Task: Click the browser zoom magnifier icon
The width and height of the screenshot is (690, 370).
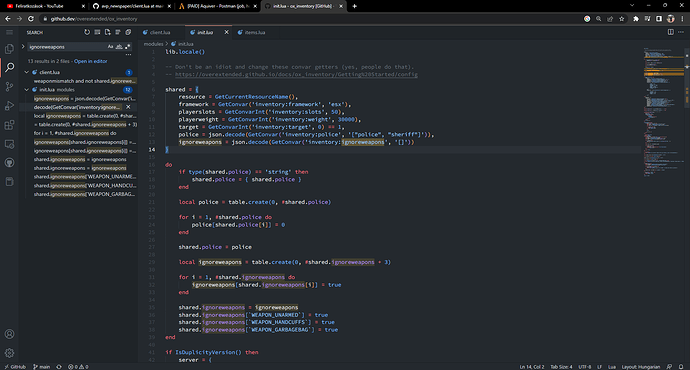Action: coord(598,18)
